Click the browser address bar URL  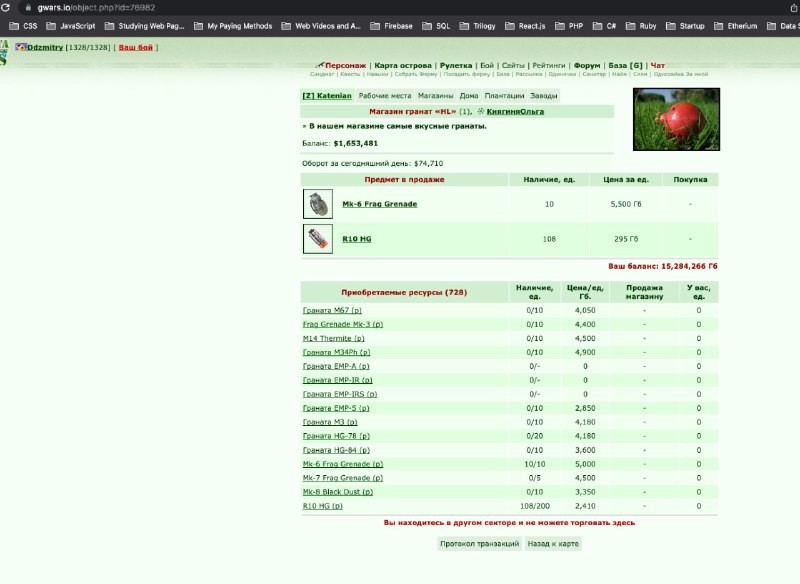point(96,8)
